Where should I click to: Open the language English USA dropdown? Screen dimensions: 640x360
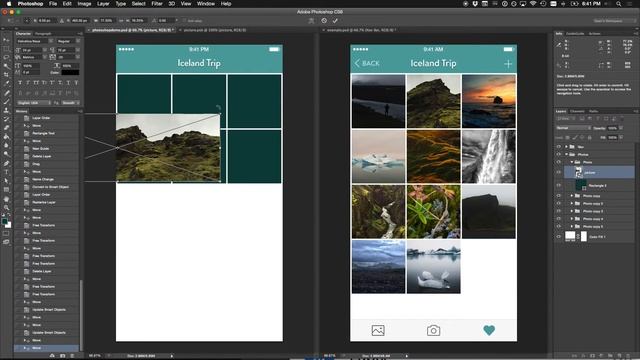(33, 103)
